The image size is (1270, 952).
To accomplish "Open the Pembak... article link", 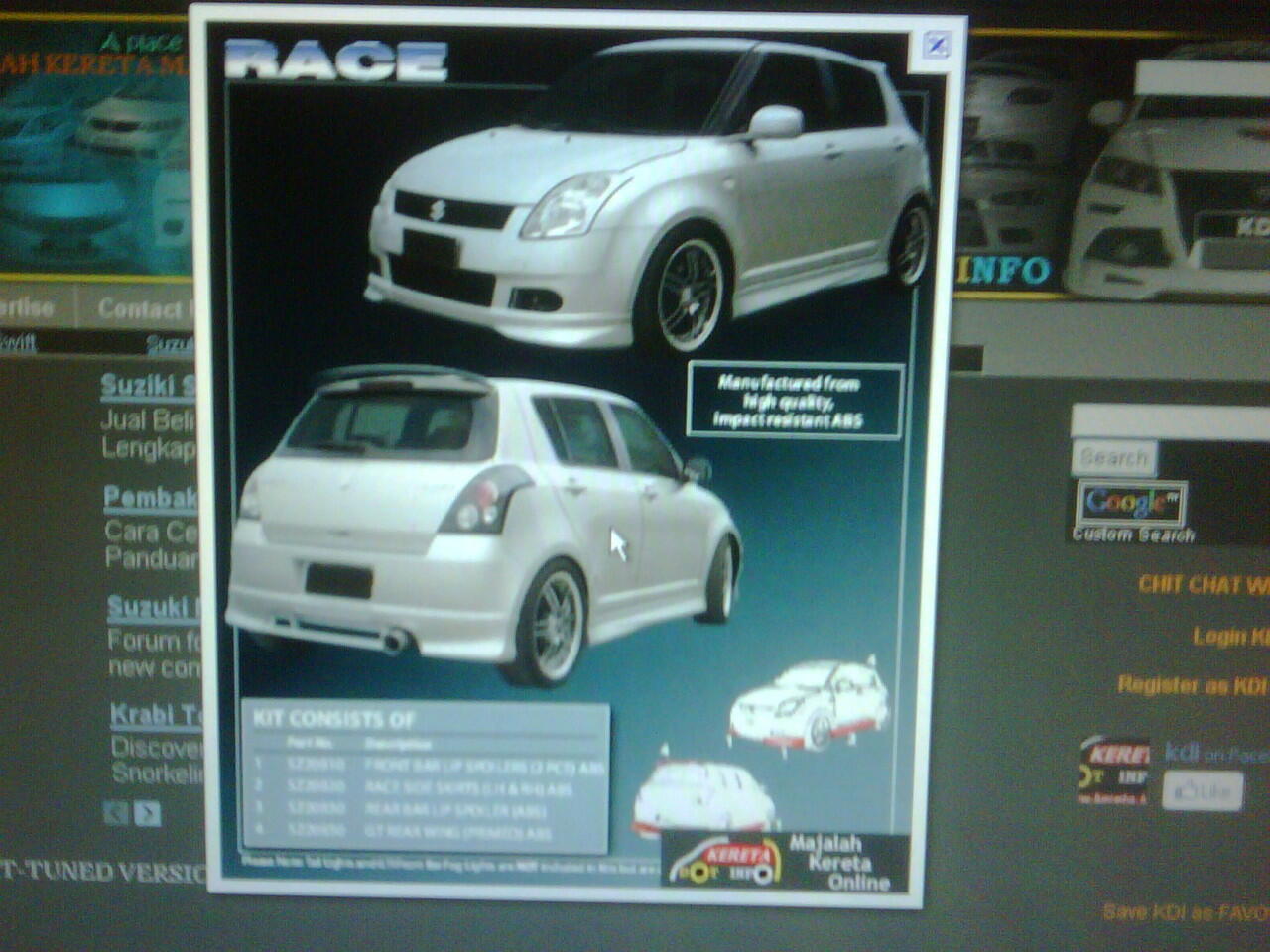I will click(151, 497).
